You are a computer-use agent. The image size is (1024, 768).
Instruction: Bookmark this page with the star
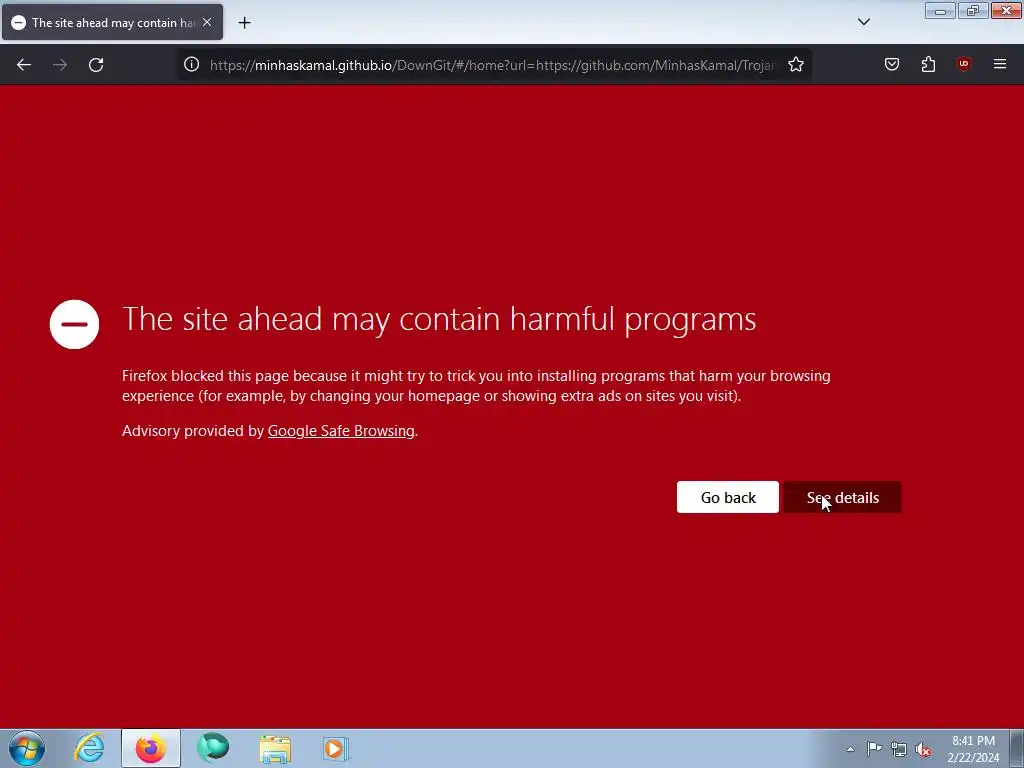coord(795,65)
